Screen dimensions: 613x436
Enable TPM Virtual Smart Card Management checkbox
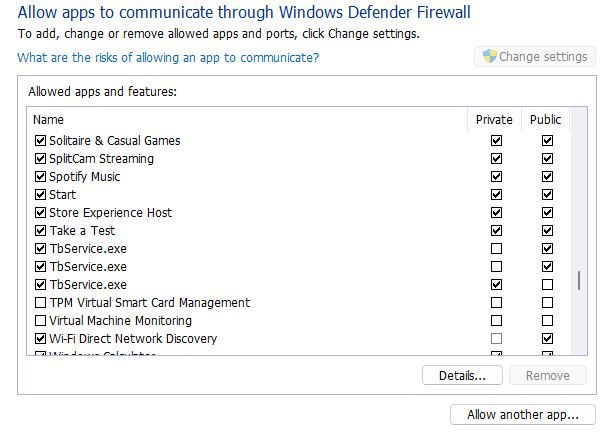click(41, 303)
